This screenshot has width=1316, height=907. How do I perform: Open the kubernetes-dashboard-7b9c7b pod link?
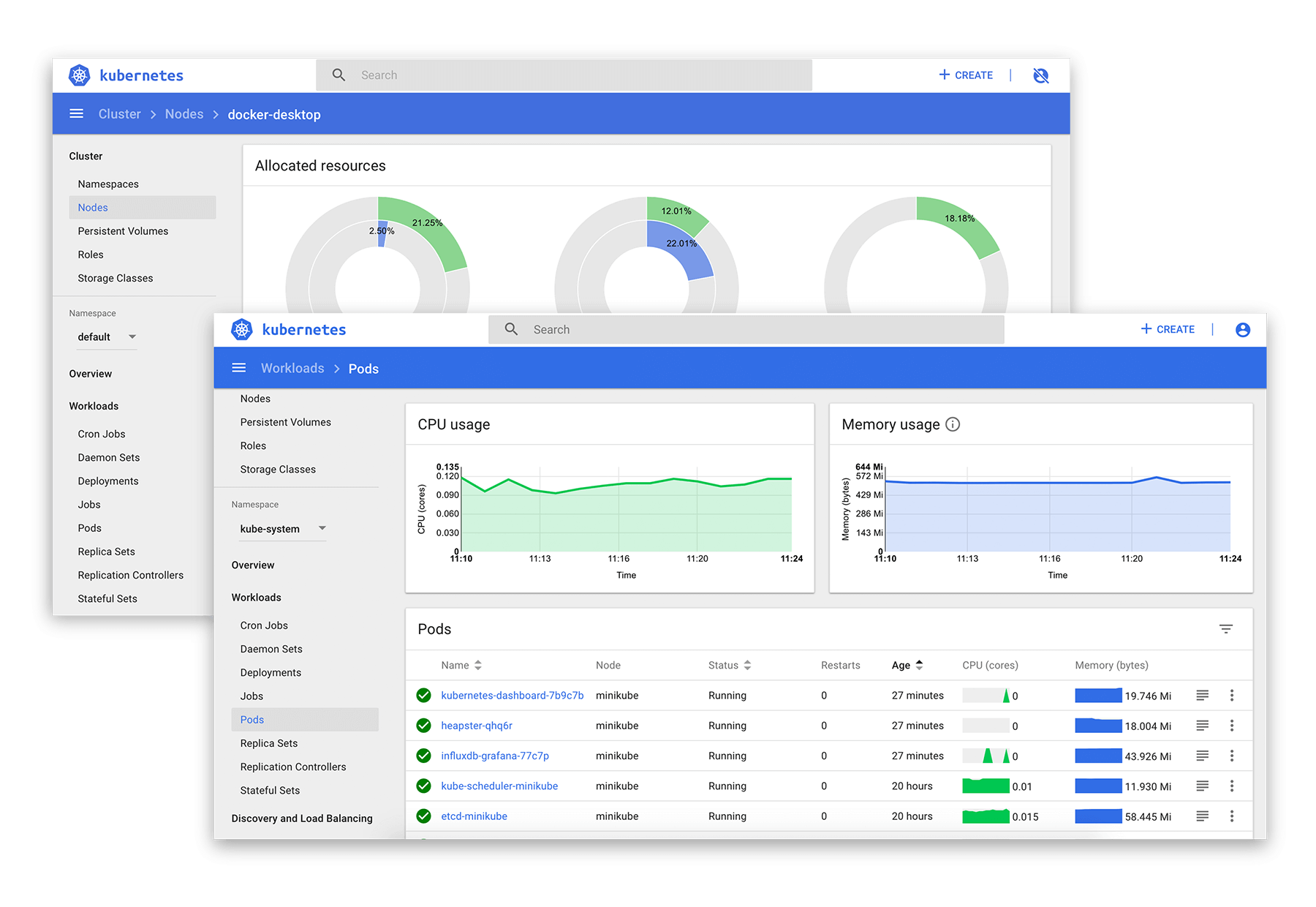tap(513, 696)
